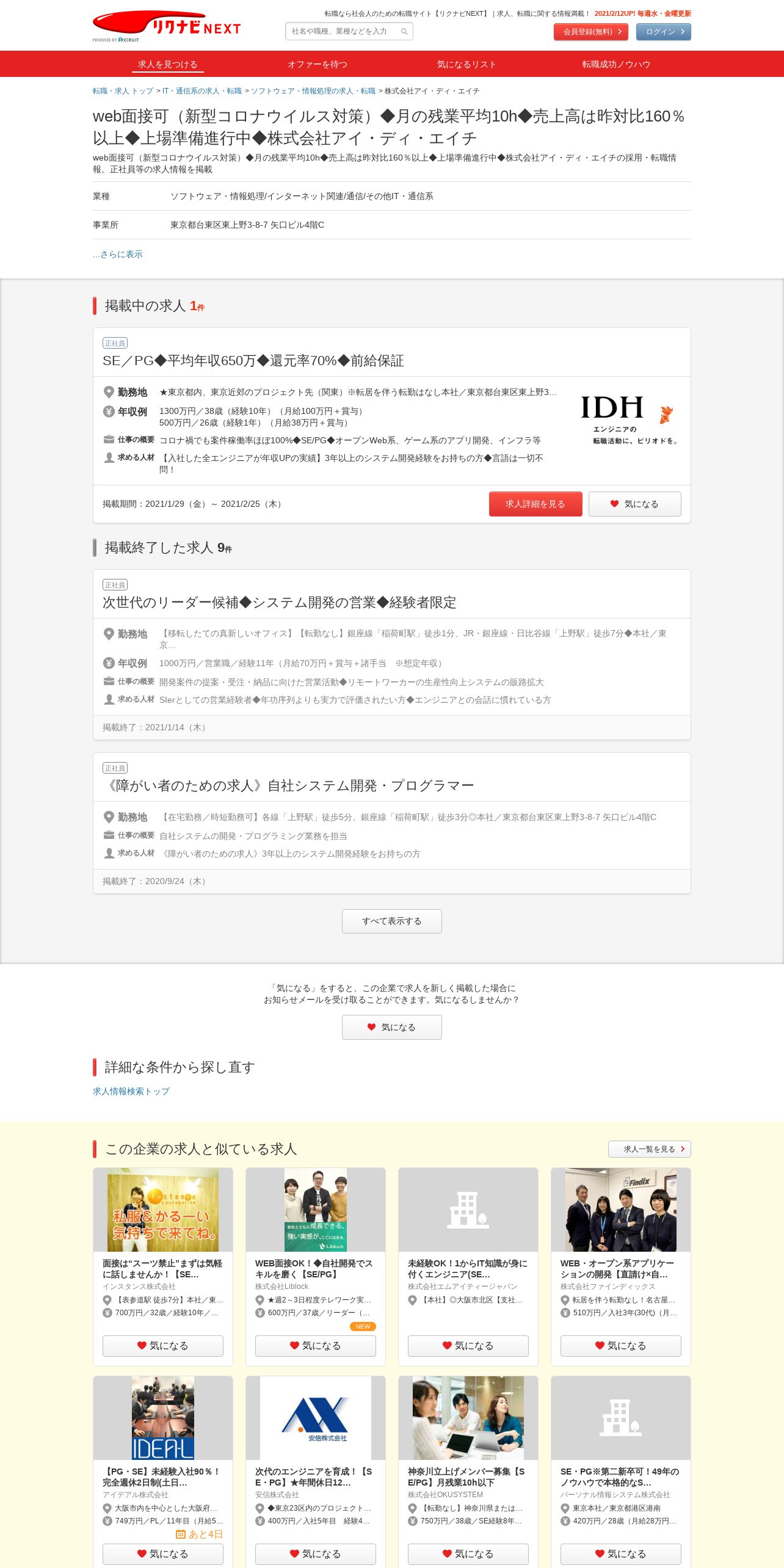Click the 東京都台東区東上野3-8-7 office address text
This screenshot has width=784, height=1568.
pos(247,225)
